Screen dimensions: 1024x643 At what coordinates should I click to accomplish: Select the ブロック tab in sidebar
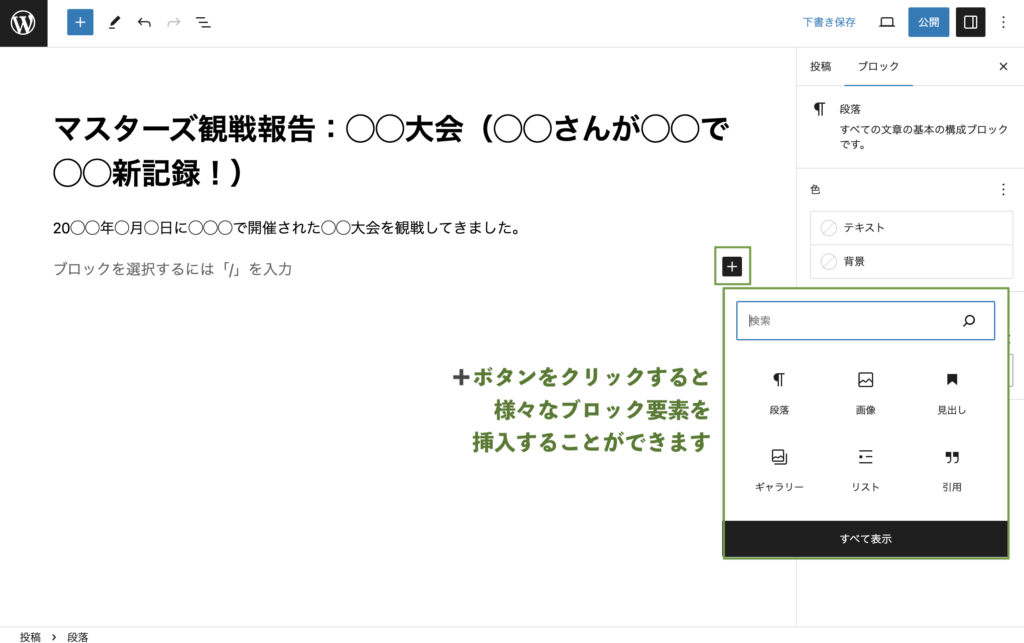pos(878,67)
